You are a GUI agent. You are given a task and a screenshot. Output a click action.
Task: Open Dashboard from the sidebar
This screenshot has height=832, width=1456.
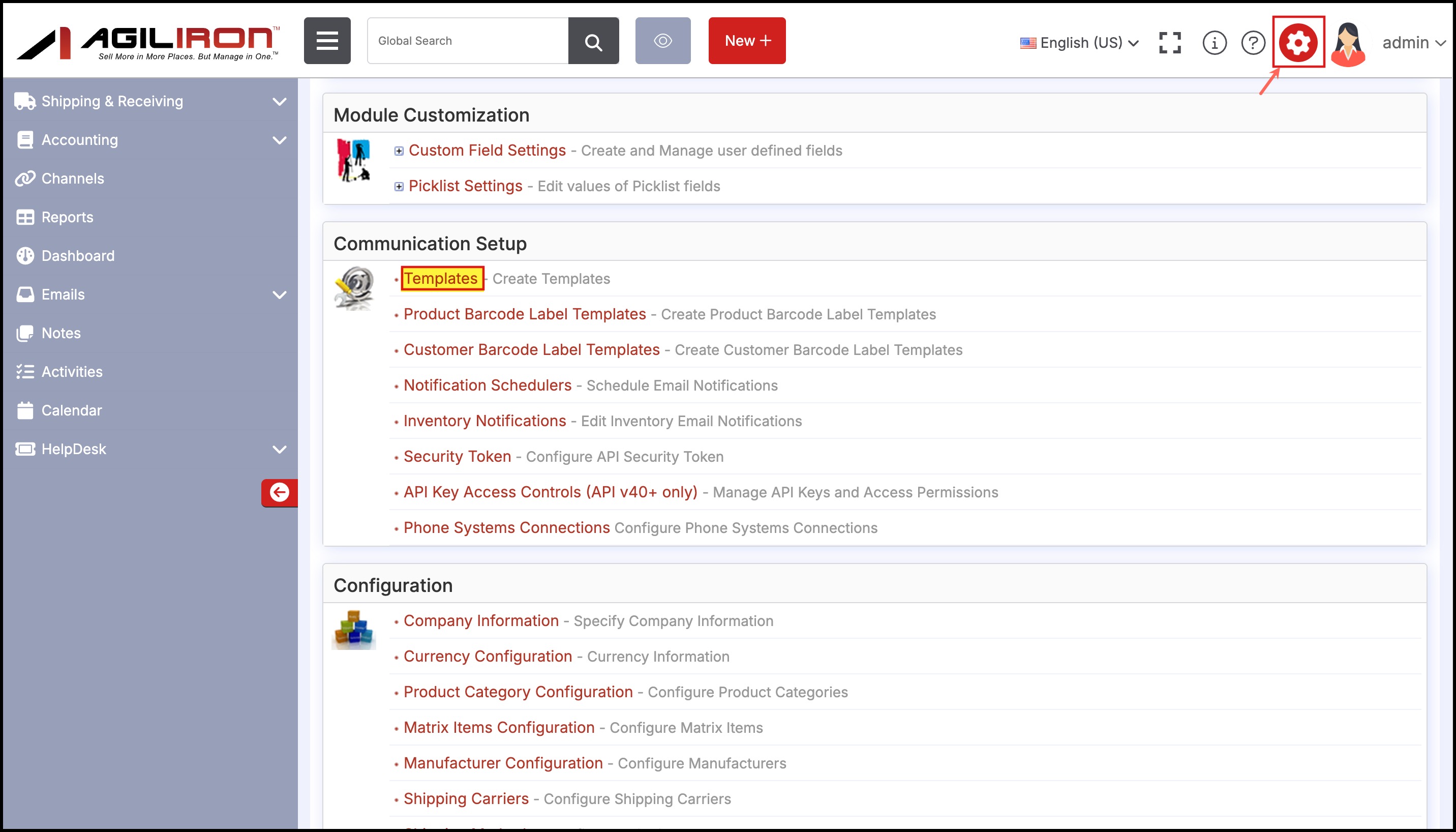(x=78, y=255)
